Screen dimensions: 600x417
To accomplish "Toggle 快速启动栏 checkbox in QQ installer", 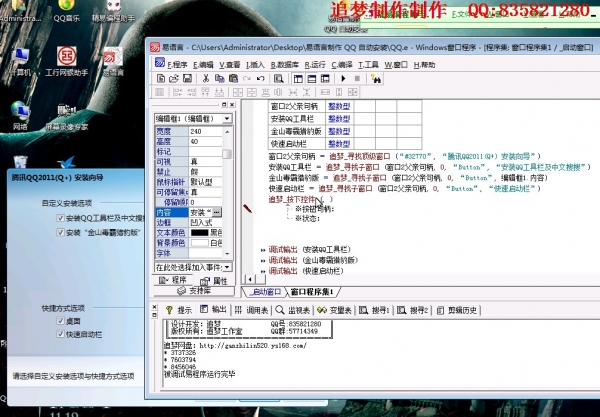I will point(60,334).
